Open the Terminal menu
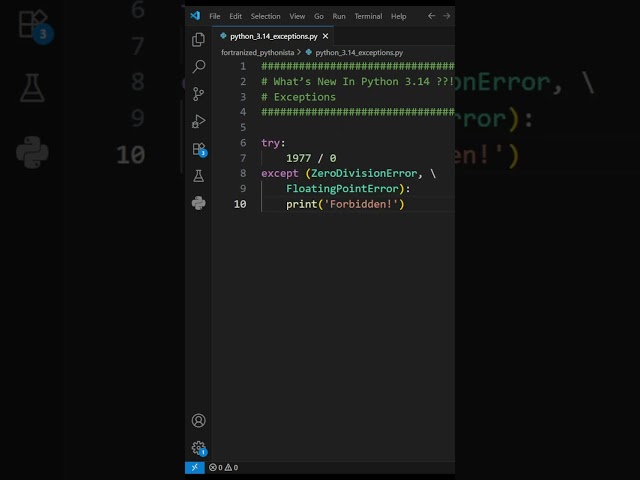The height and width of the screenshot is (480, 640). tap(368, 16)
